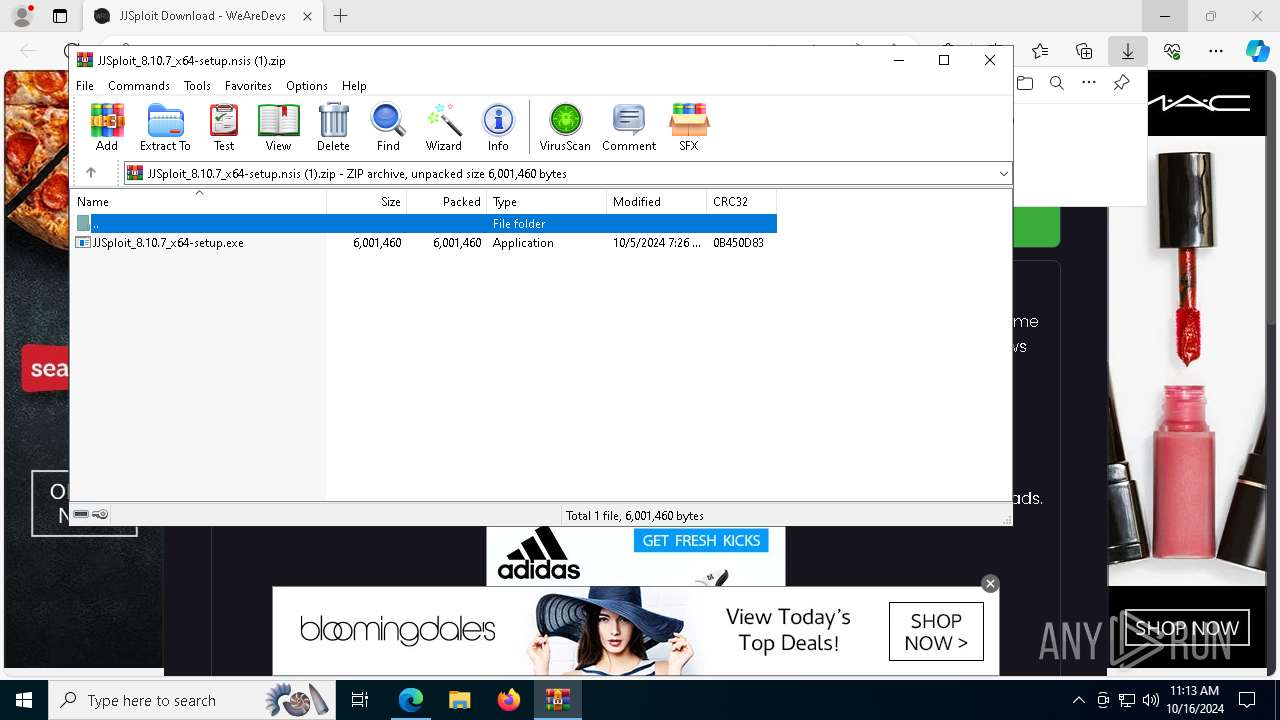Screen dimensions: 1280x720
Task: Sort by the Type column header
Action: (547, 201)
